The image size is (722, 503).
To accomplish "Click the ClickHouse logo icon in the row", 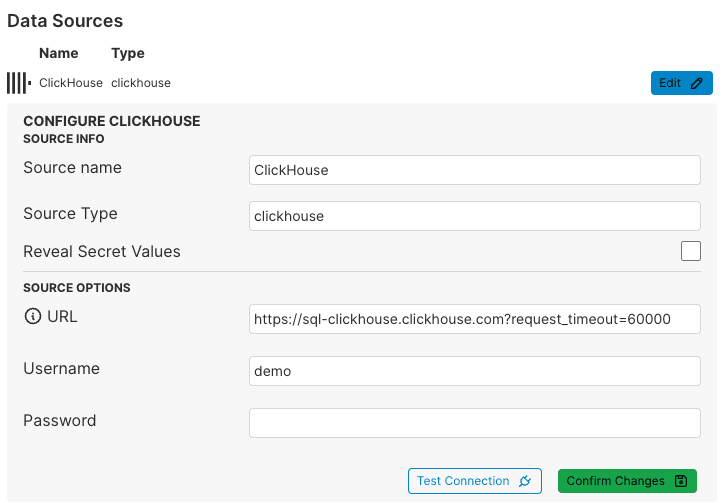I will coord(18,83).
